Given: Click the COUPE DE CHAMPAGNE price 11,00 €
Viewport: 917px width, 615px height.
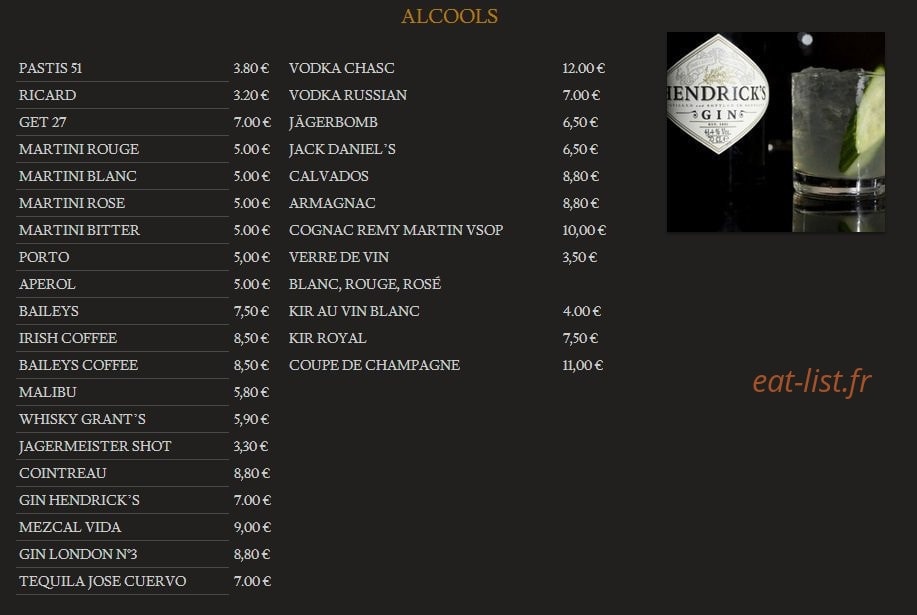Looking at the screenshot, I should pyautogui.click(x=582, y=365).
